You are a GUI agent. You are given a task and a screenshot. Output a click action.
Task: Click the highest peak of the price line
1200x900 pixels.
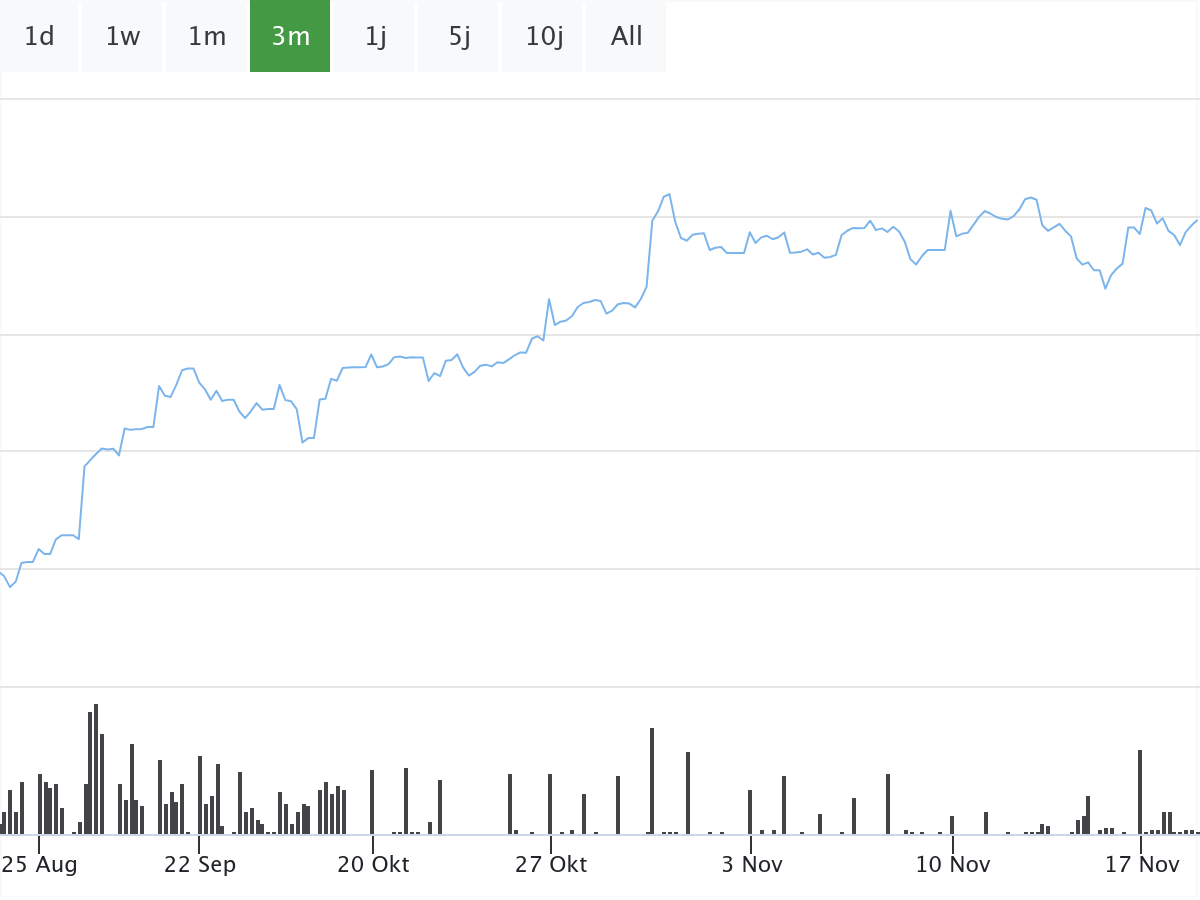pyautogui.click(x=668, y=195)
